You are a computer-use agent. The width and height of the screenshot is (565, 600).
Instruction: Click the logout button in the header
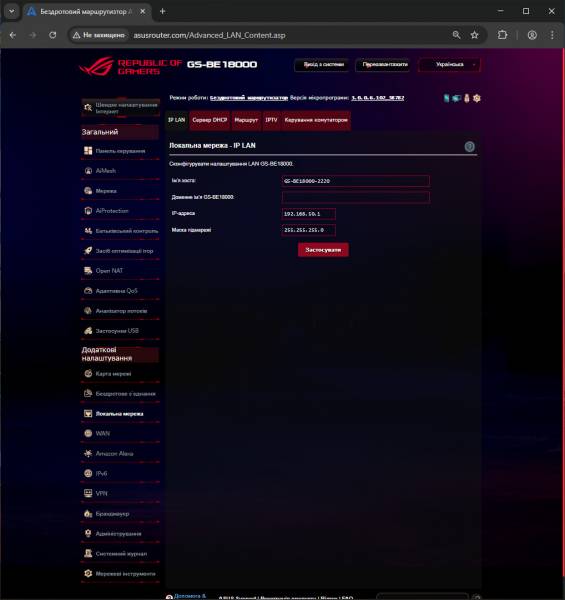click(x=323, y=65)
